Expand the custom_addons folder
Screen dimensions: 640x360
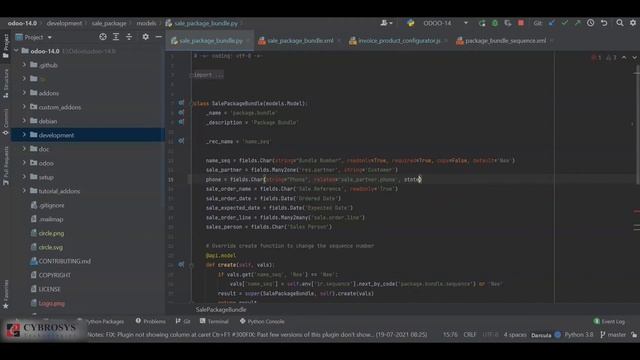[24, 107]
